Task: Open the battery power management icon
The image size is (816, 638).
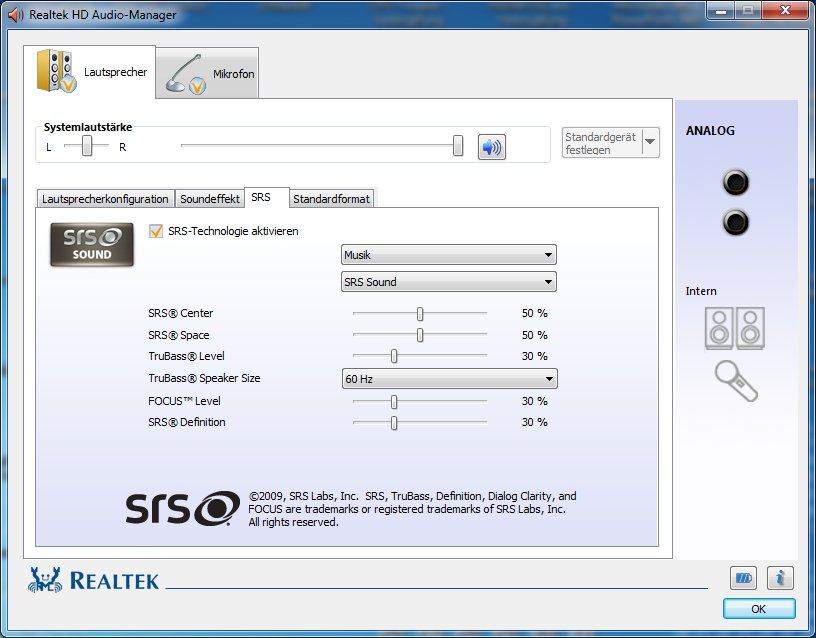Action: pos(743,578)
